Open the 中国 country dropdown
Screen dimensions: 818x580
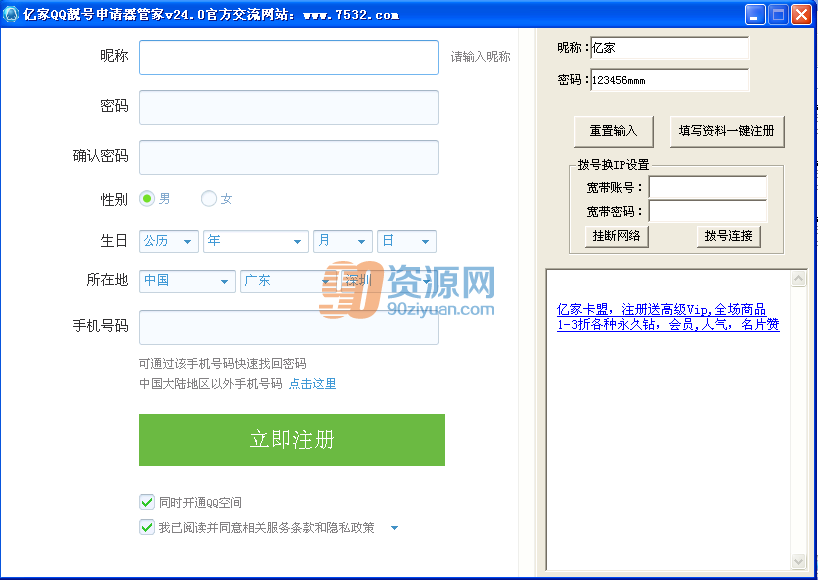point(187,281)
